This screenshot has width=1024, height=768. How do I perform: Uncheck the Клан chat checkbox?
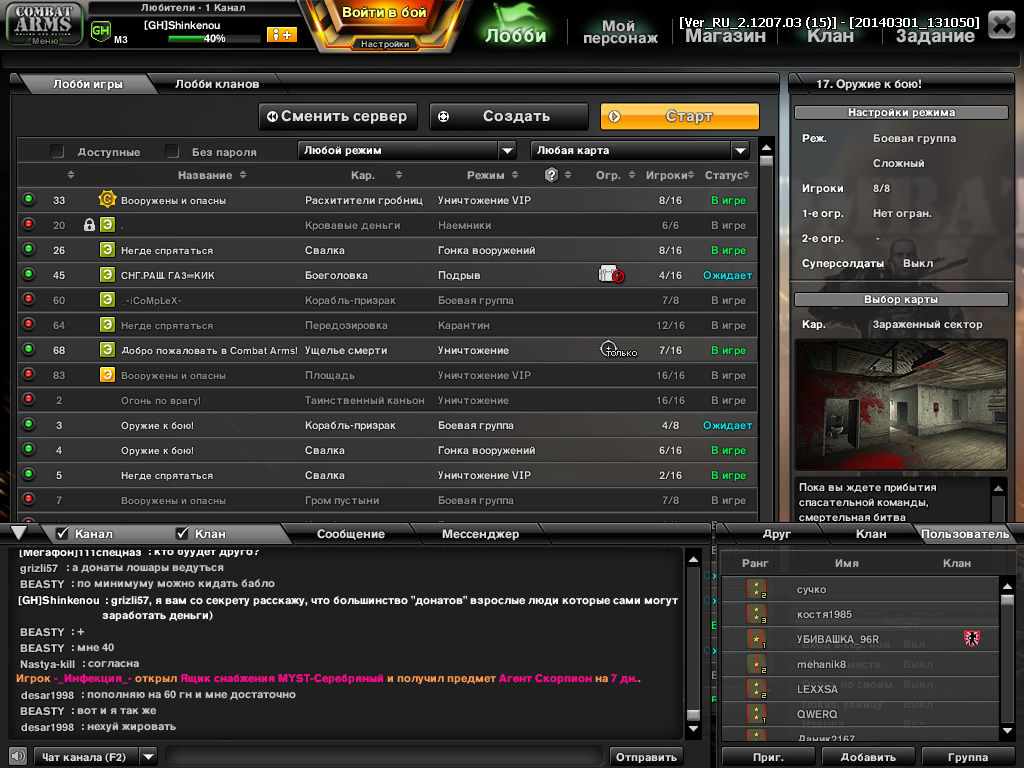point(182,534)
